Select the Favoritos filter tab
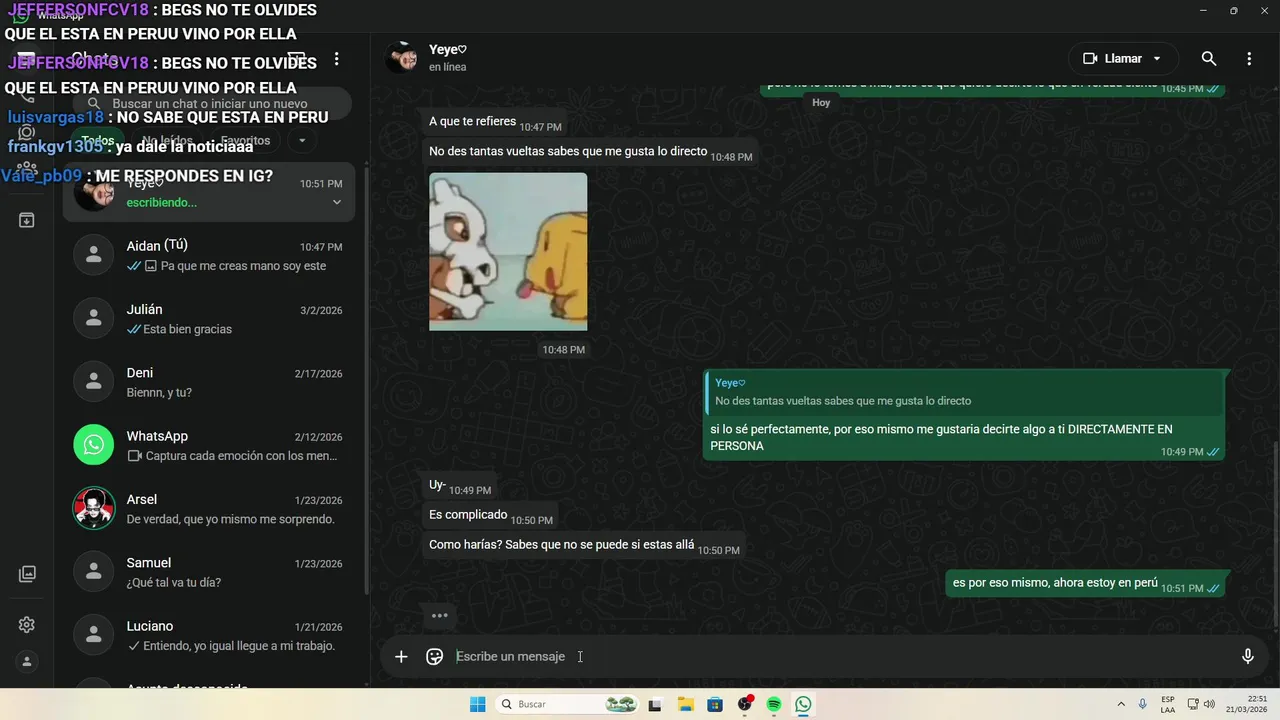 click(245, 141)
